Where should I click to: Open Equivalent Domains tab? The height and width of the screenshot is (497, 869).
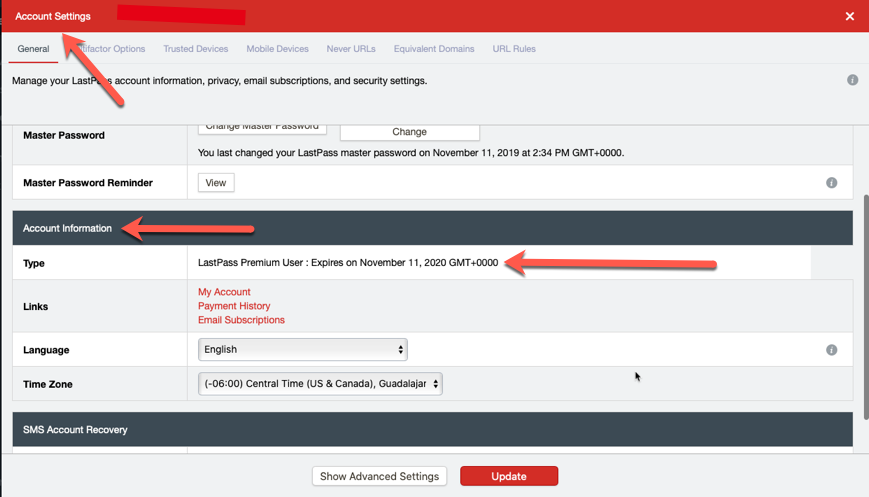[434, 49]
